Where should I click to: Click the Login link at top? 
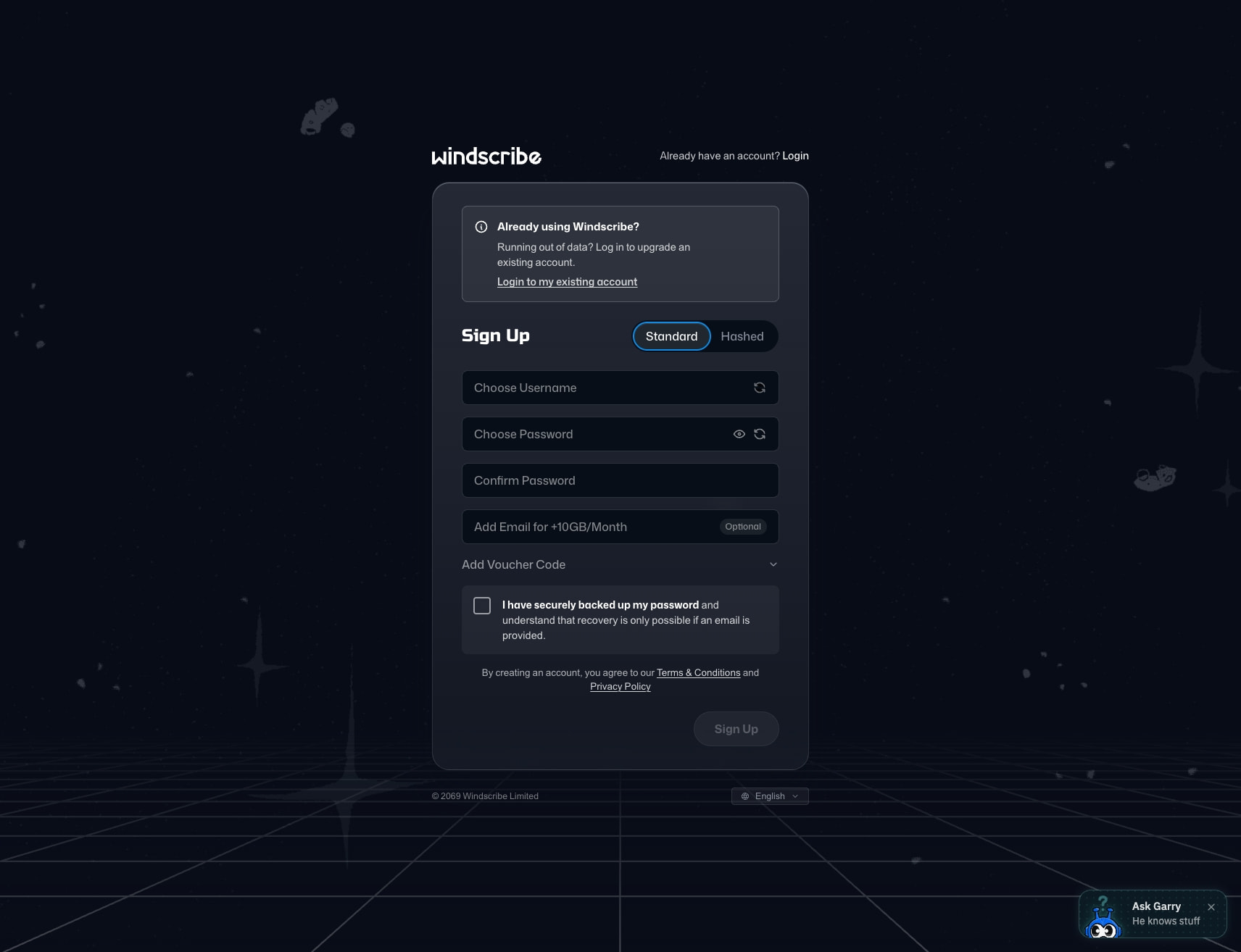coord(795,156)
